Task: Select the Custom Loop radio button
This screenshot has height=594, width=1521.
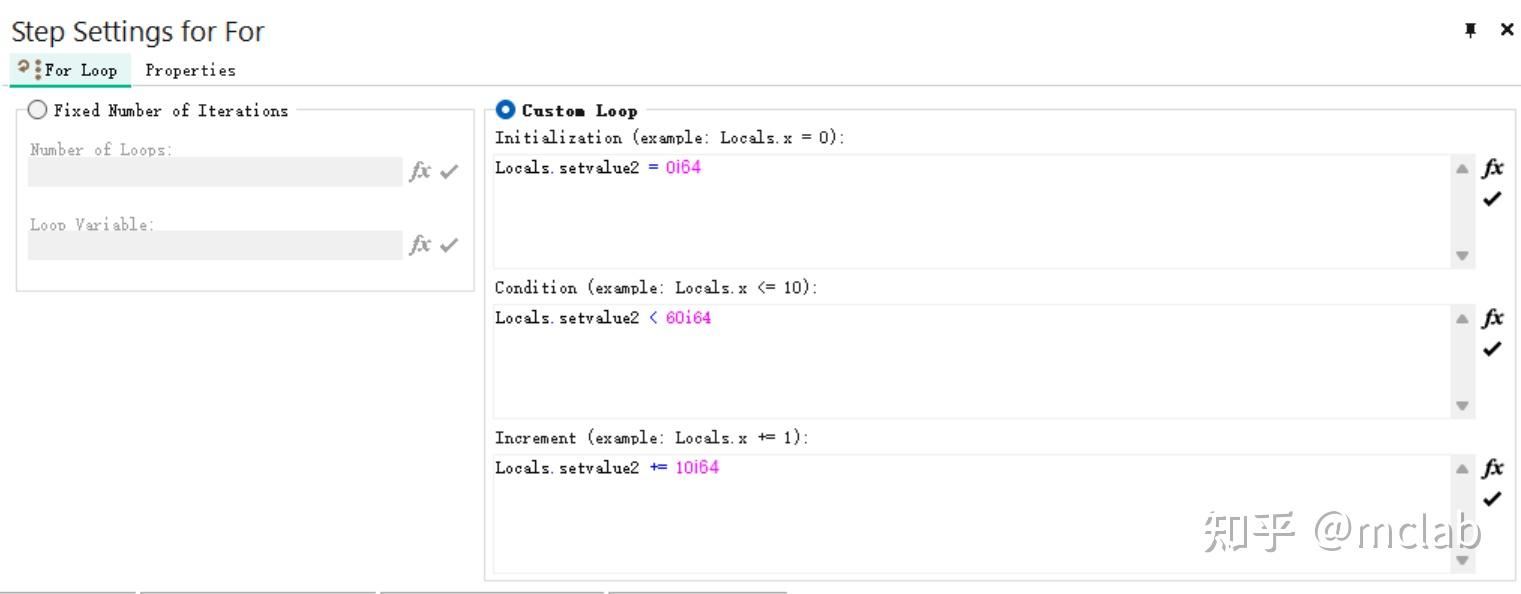Action: pyautogui.click(x=505, y=110)
